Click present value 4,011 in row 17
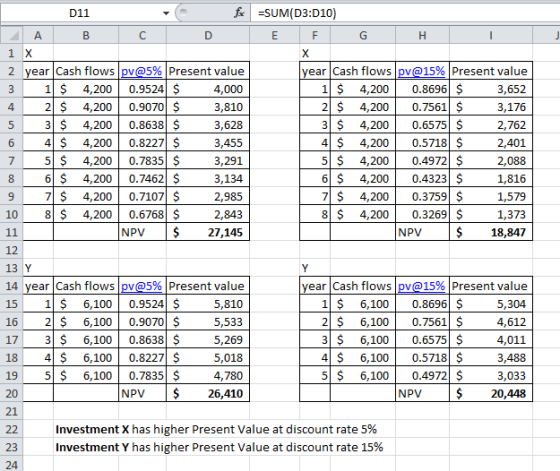Viewport: 560px width, 471px height. pos(491,340)
